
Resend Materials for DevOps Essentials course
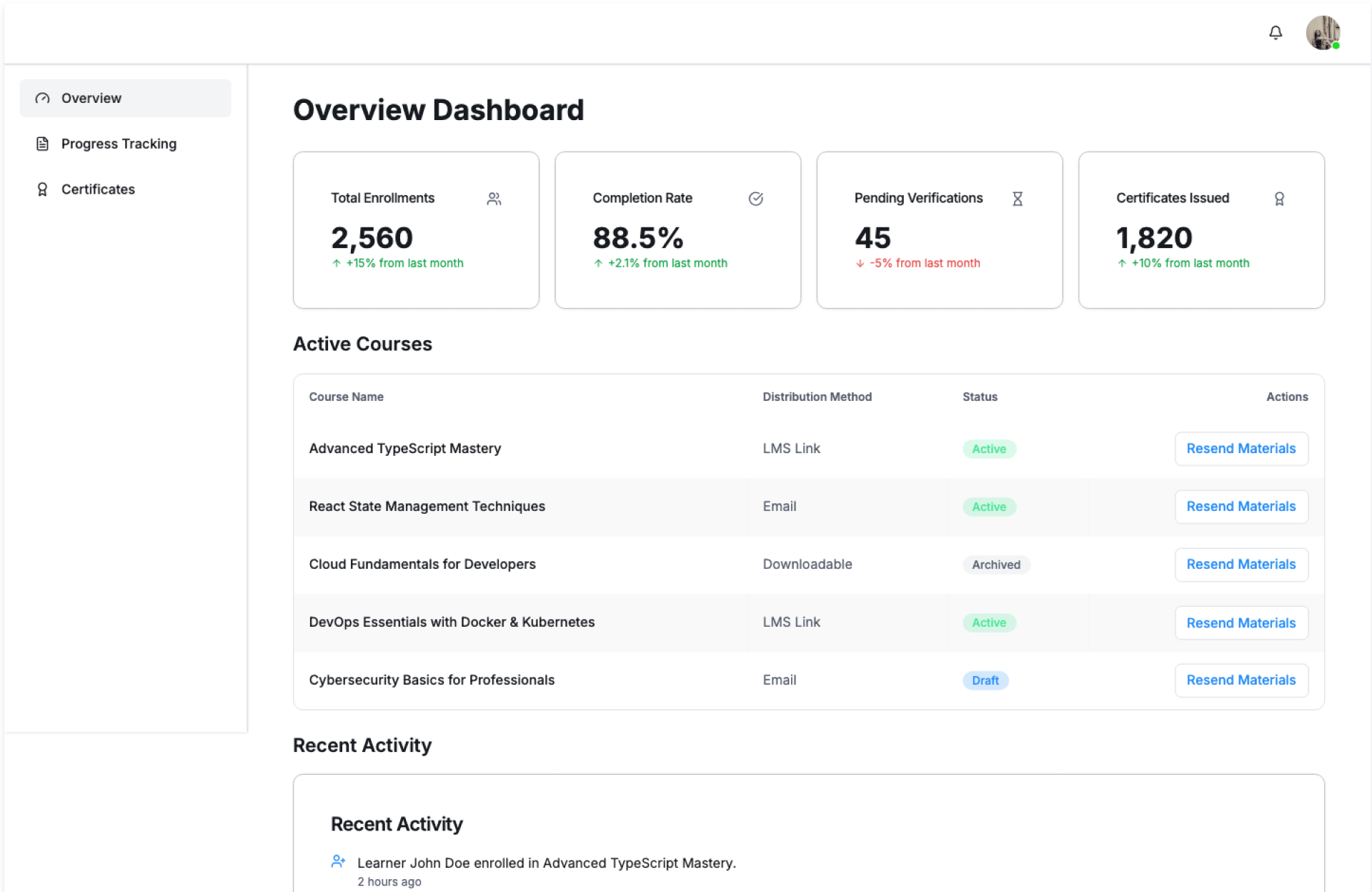[x=1241, y=623]
